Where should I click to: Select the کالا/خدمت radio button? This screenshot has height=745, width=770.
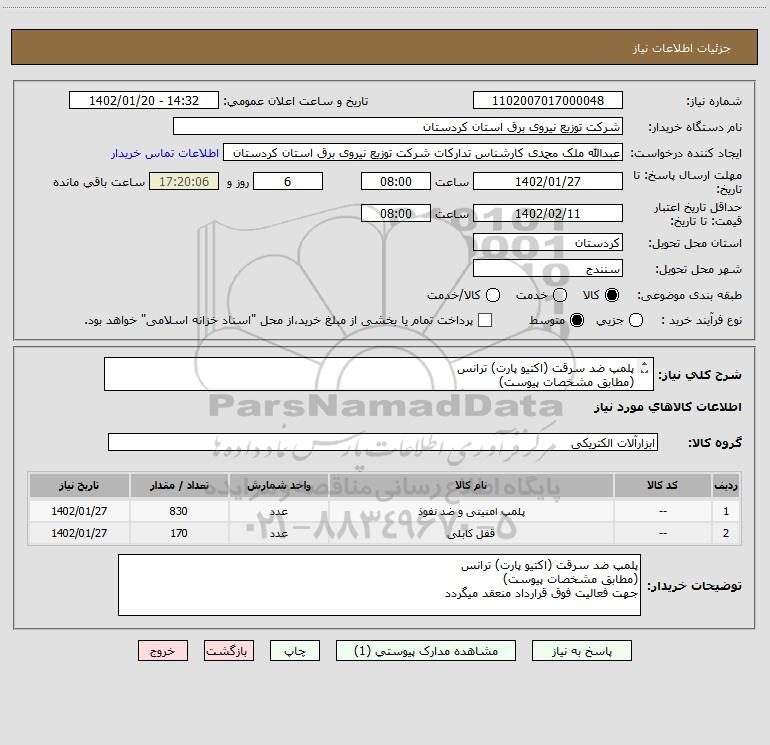click(493, 295)
